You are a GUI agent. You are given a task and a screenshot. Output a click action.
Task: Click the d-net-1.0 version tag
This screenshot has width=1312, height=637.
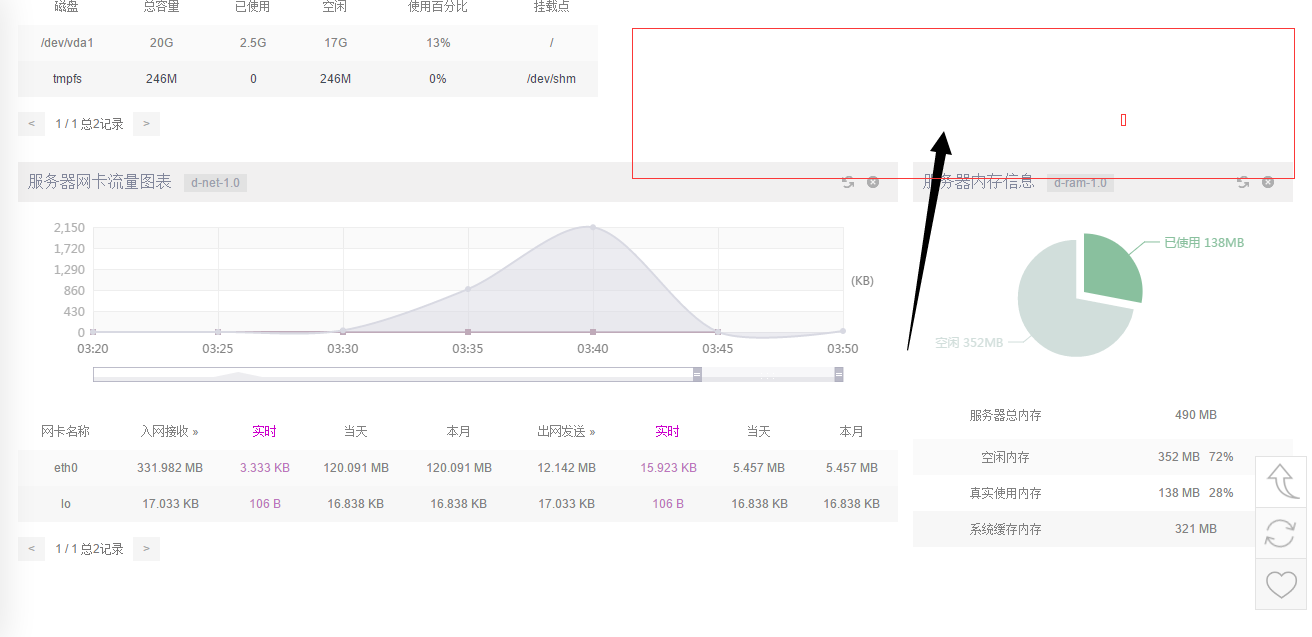click(x=215, y=183)
